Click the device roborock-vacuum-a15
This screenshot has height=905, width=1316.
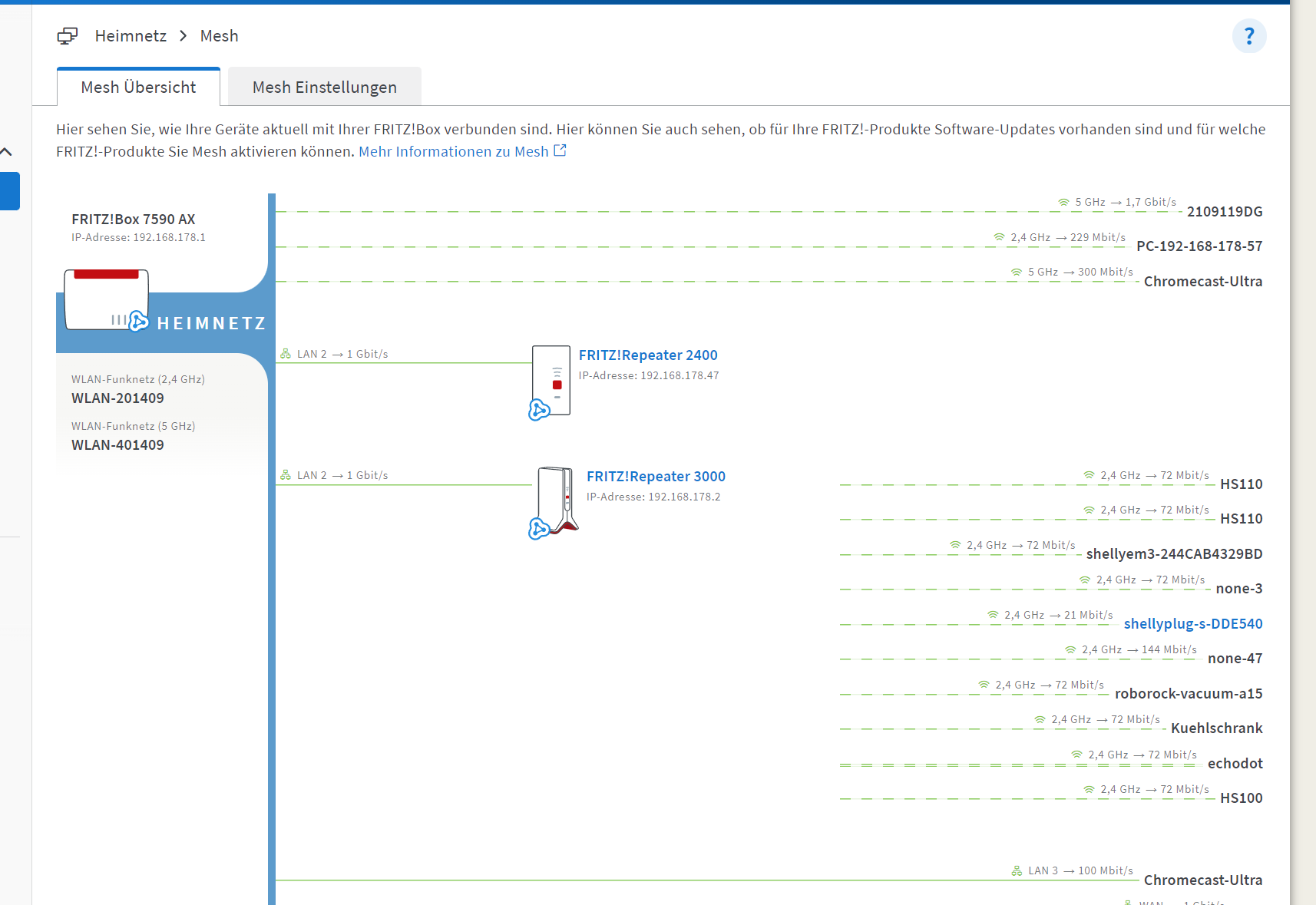point(1189,694)
